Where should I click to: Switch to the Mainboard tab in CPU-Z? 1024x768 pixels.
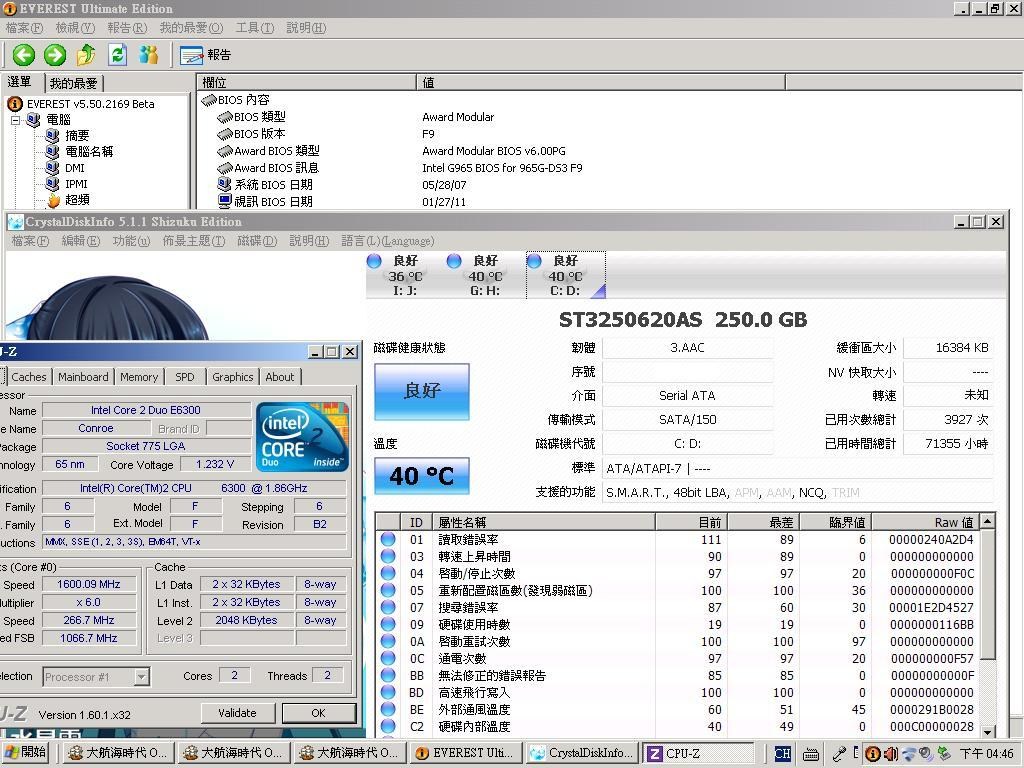[x=83, y=377]
